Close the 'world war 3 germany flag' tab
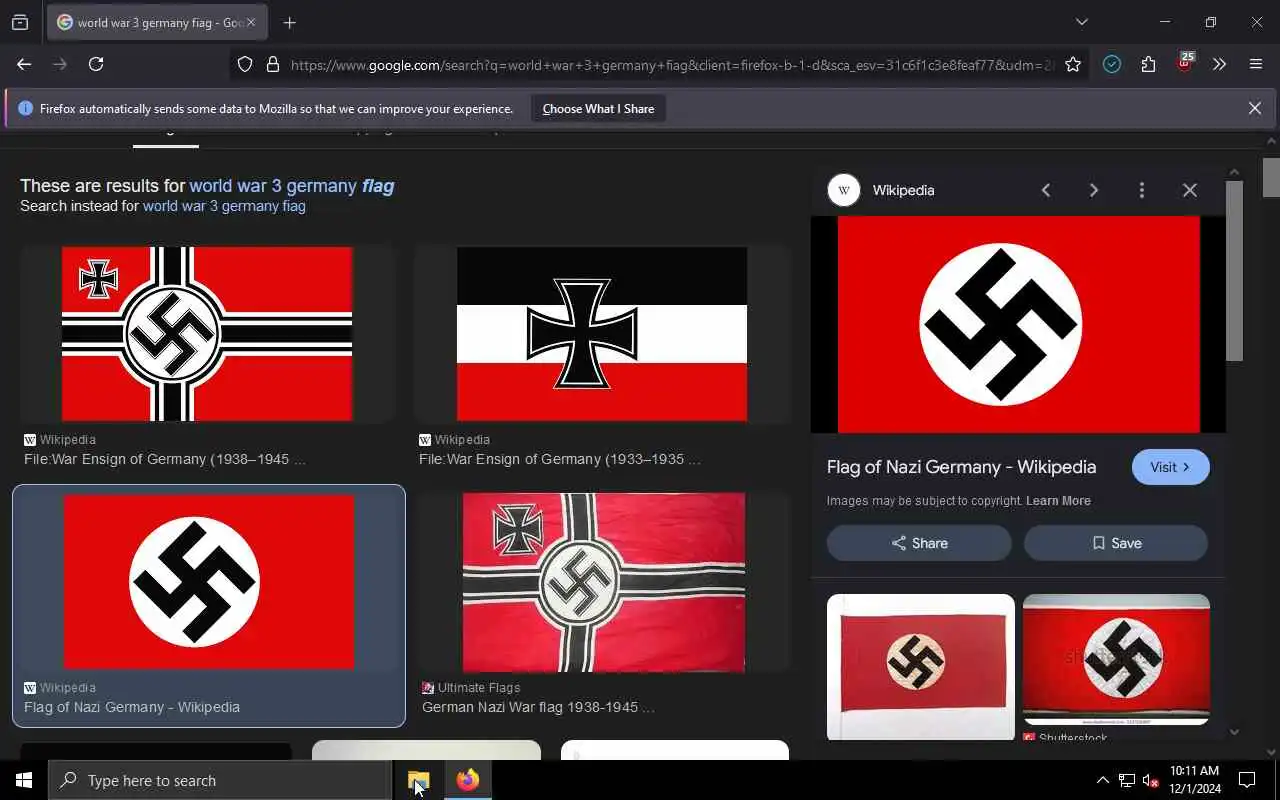 point(251,22)
